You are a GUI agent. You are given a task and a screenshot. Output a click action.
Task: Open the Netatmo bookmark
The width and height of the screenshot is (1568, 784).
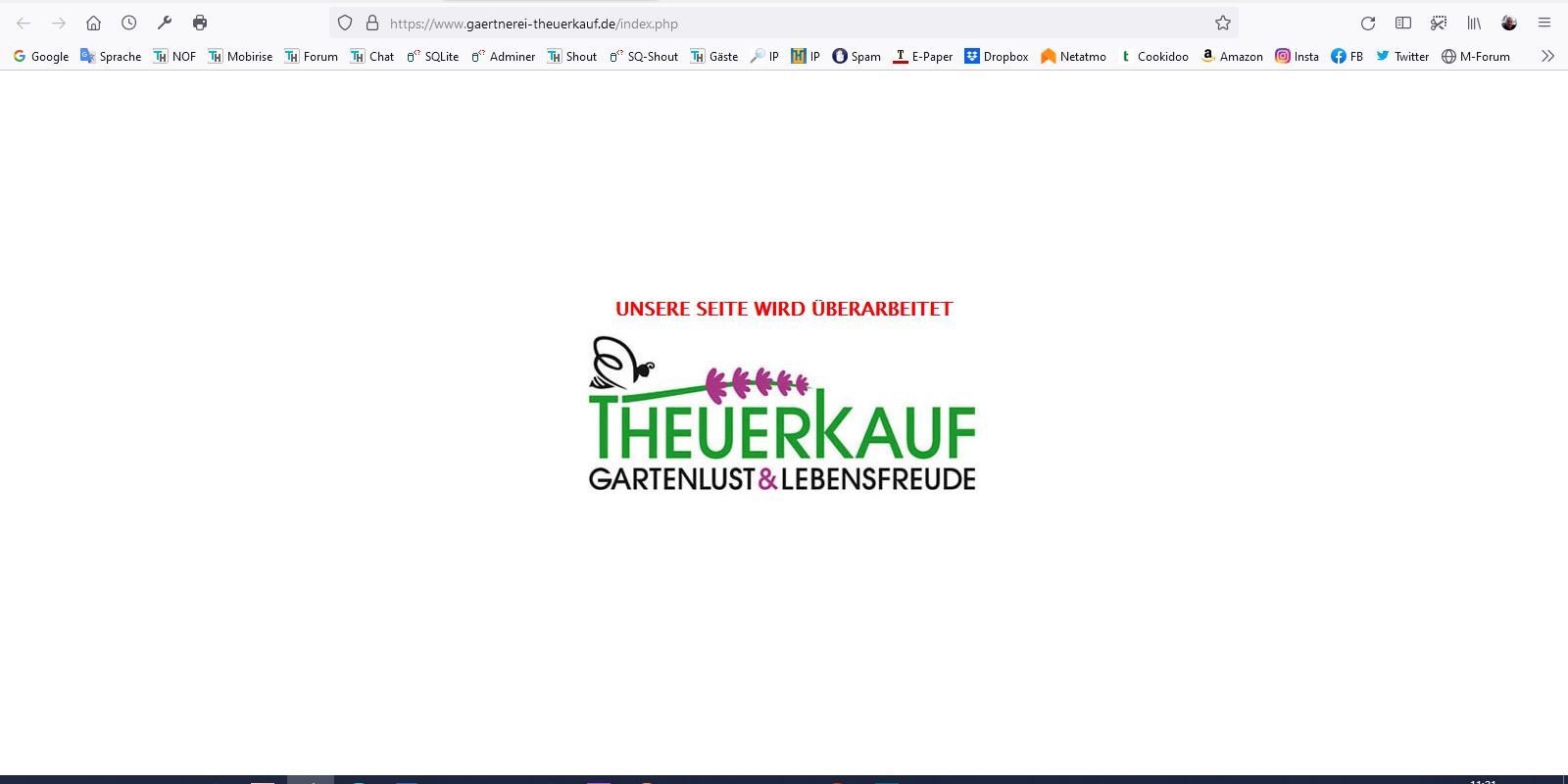[x=1073, y=56]
